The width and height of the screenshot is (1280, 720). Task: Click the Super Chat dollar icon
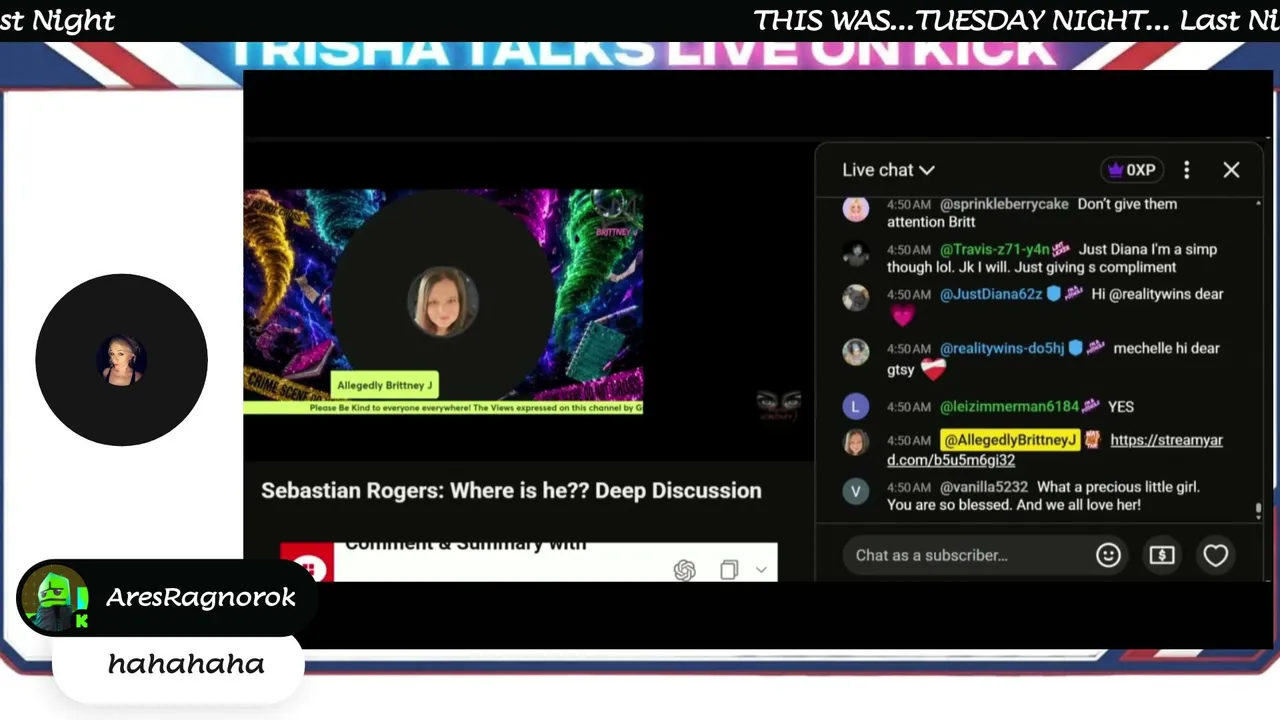pos(1162,555)
